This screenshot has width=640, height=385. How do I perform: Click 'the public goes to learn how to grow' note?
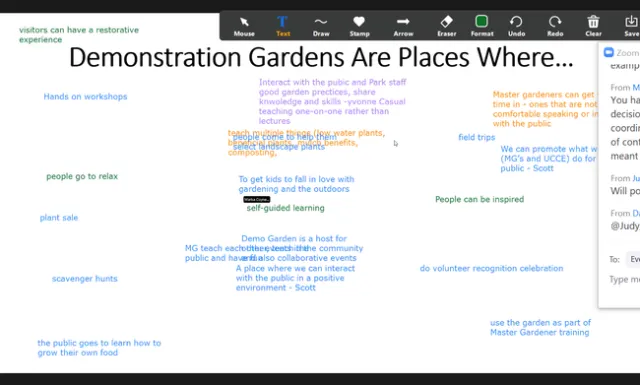[x=99, y=348]
